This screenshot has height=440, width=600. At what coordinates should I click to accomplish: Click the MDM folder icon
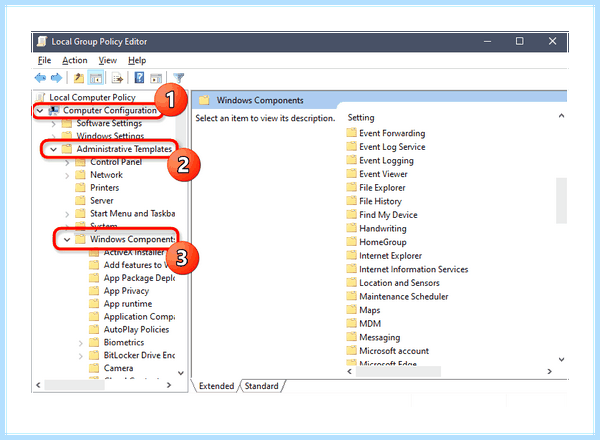(x=351, y=323)
